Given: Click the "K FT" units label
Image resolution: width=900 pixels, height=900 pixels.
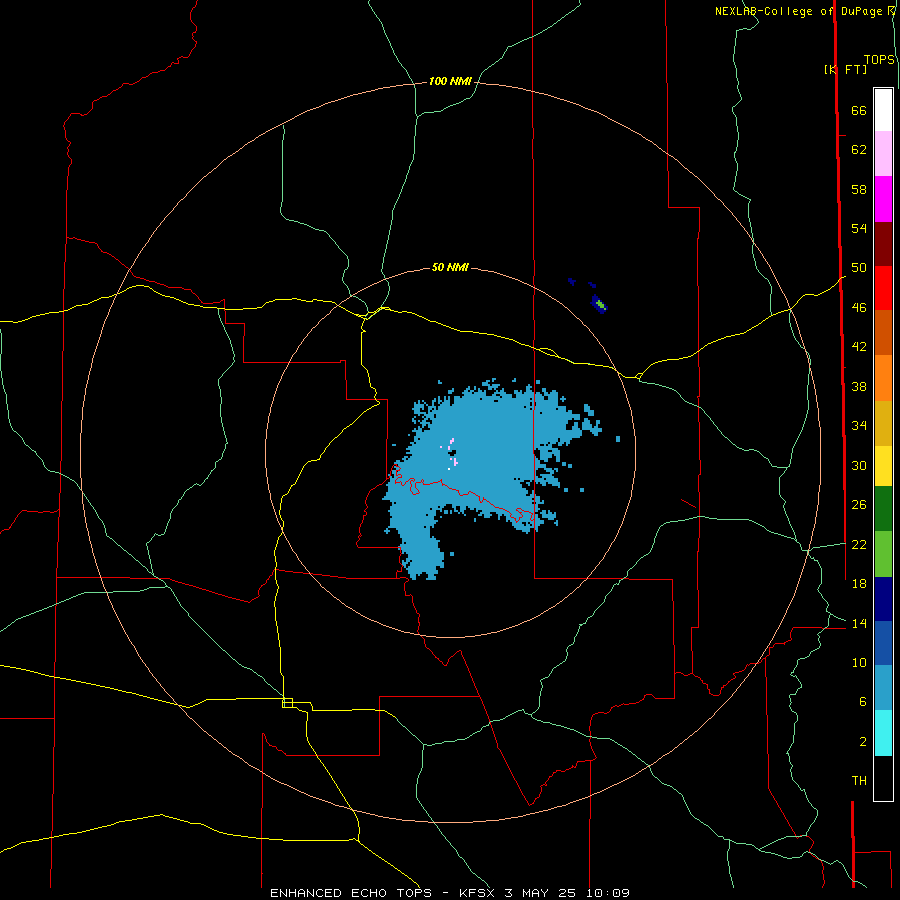Looking at the screenshot, I should click(845, 69).
